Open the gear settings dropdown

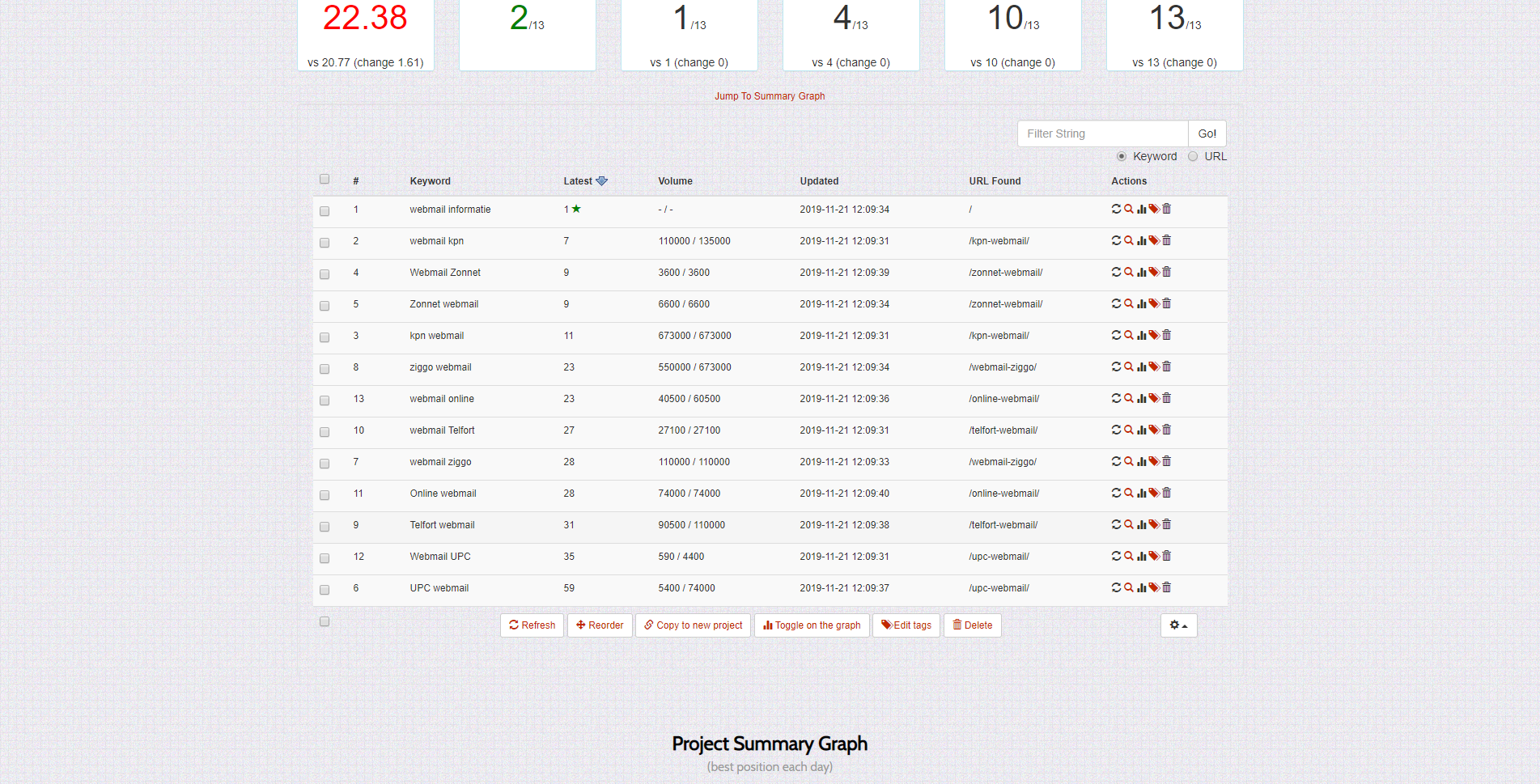[x=1179, y=625]
